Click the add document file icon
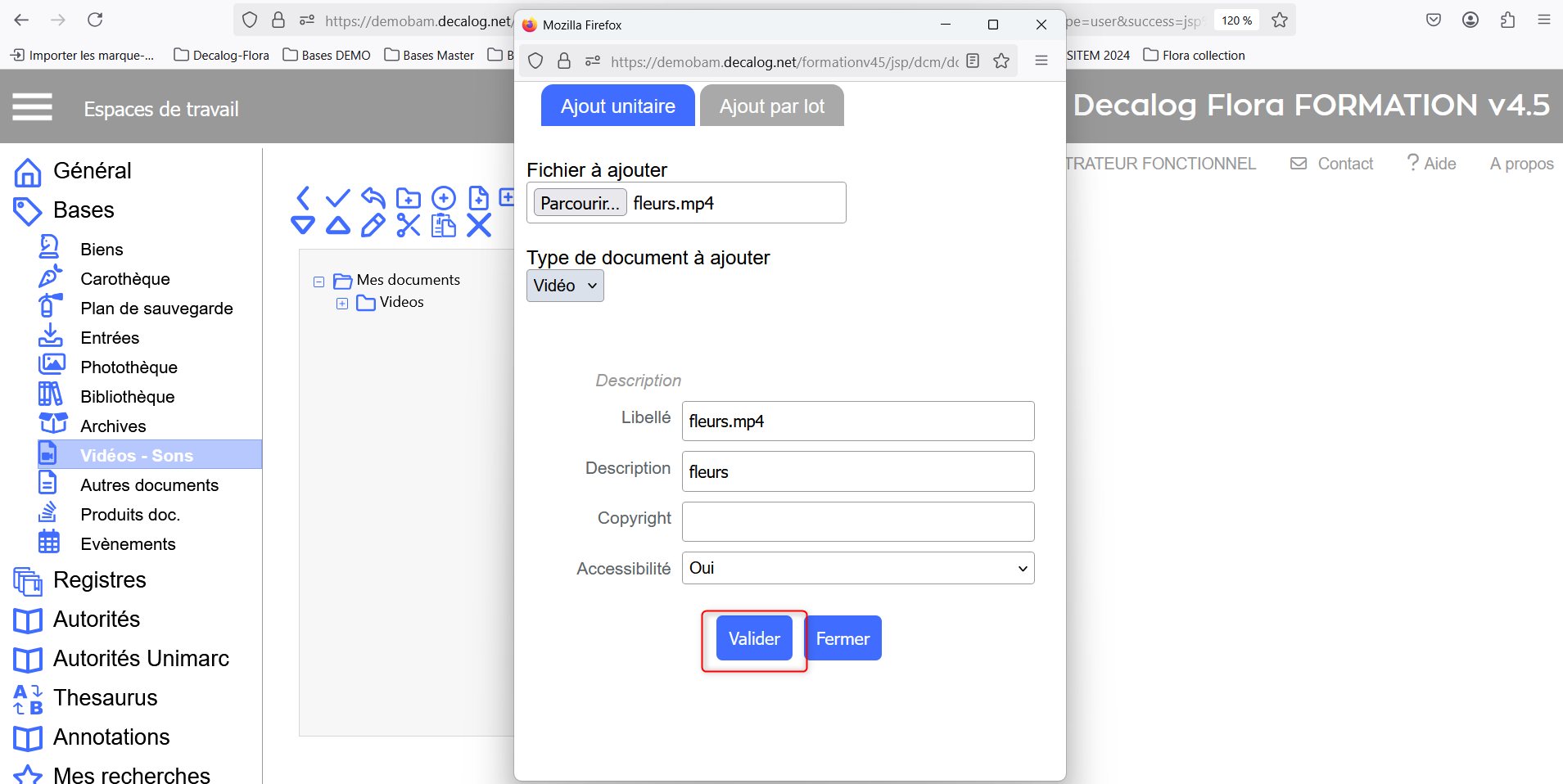1563x784 pixels. pos(478,198)
